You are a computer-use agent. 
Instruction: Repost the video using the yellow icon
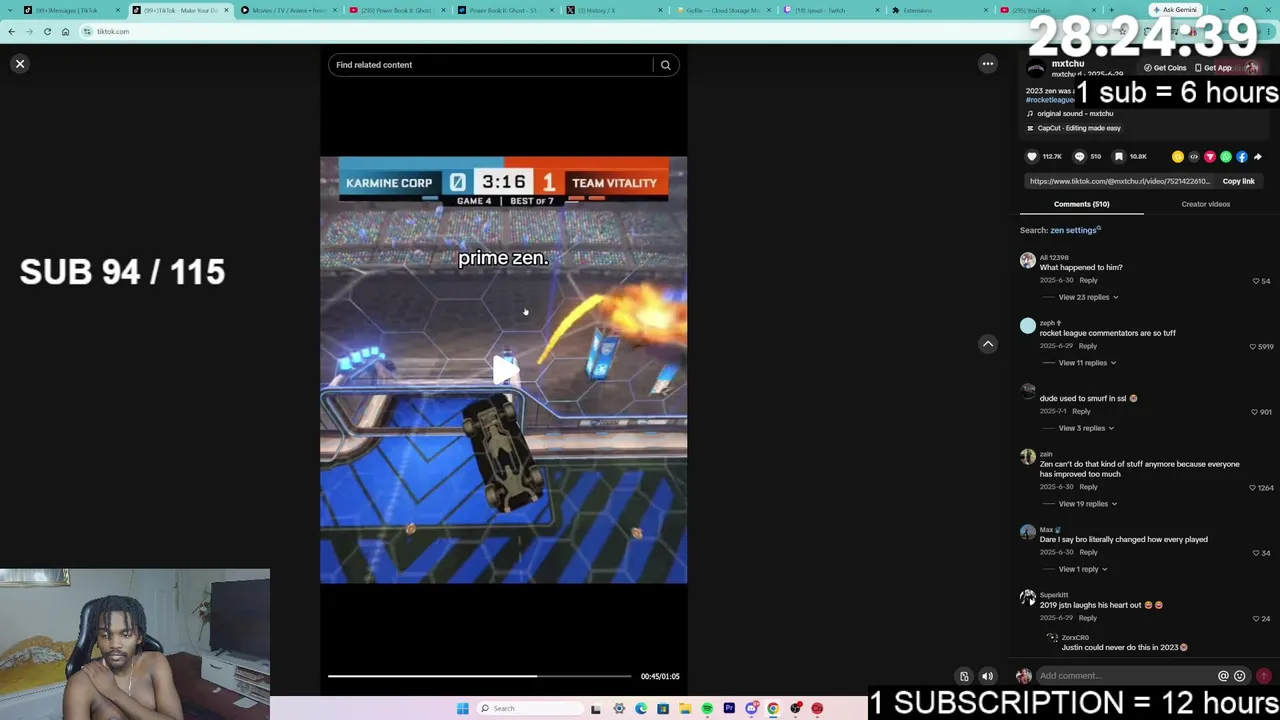[1178, 157]
